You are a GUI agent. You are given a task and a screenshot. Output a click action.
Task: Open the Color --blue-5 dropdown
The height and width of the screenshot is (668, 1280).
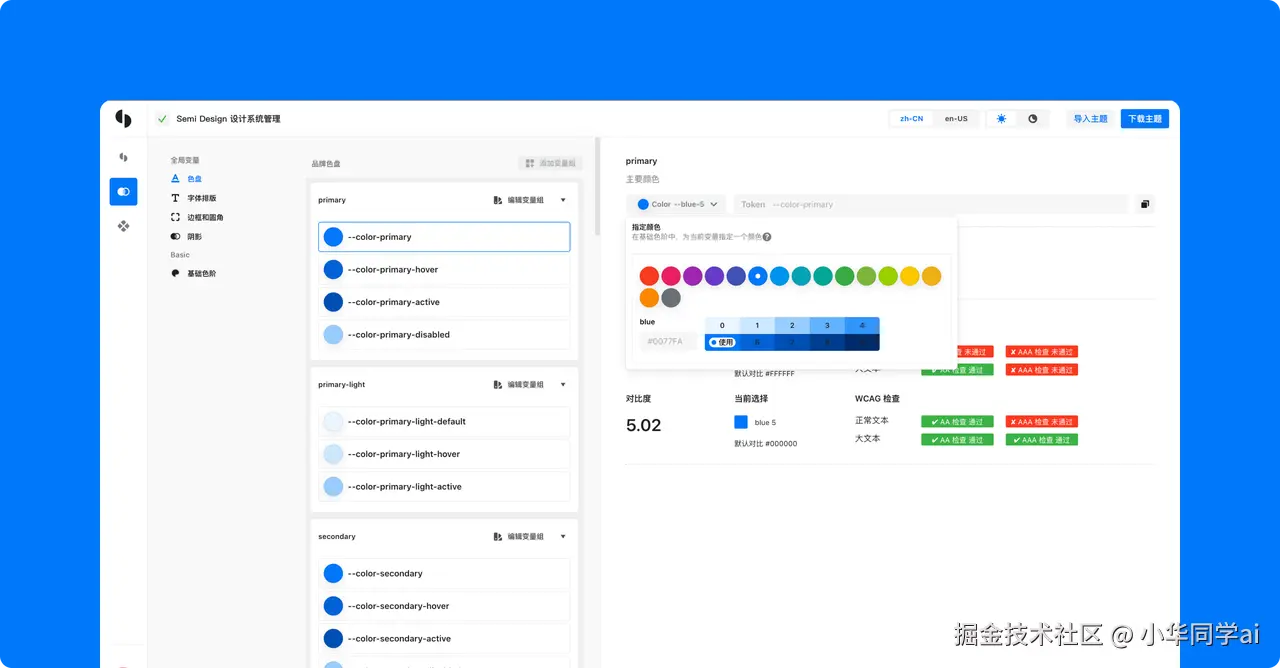pos(676,204)
